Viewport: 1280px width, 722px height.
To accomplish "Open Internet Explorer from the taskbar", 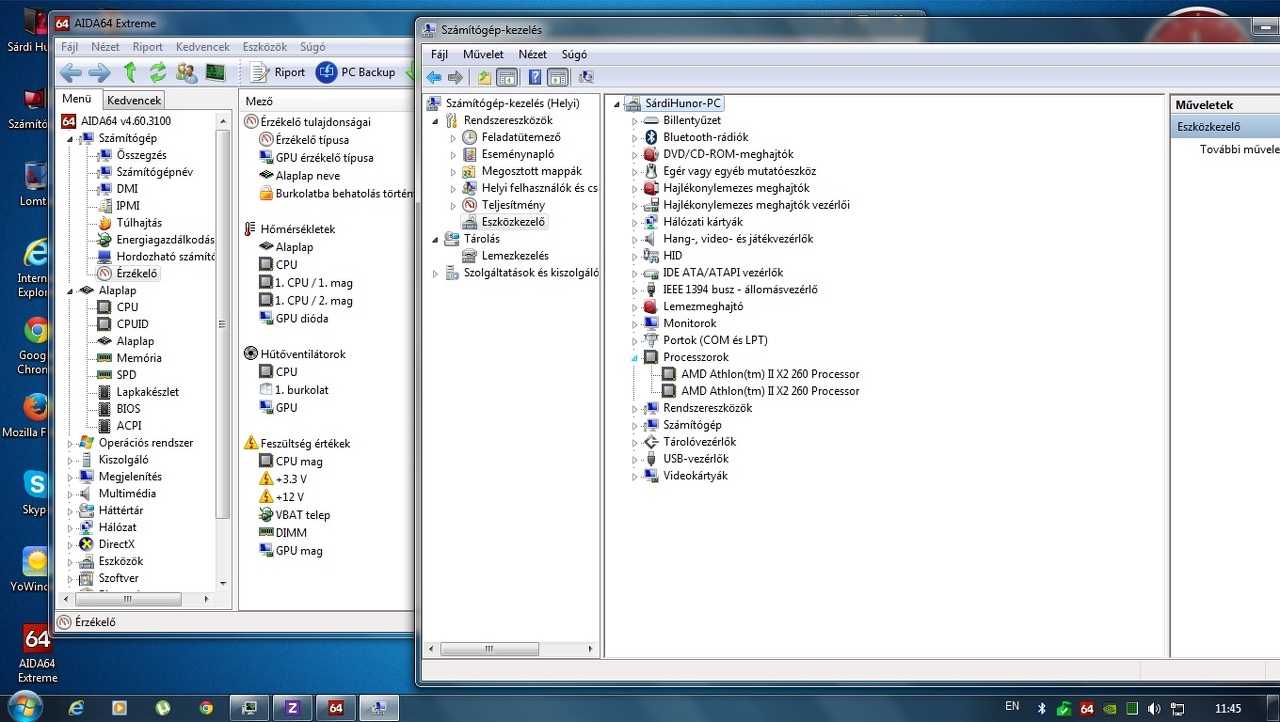I will pos(76,708).
